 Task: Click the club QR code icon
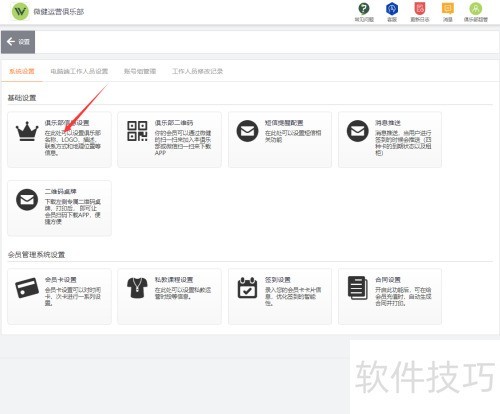point(137,131)
